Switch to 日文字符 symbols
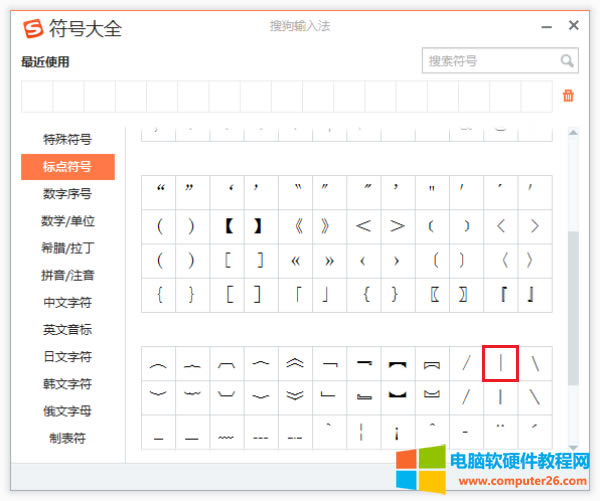 point(67,357)
